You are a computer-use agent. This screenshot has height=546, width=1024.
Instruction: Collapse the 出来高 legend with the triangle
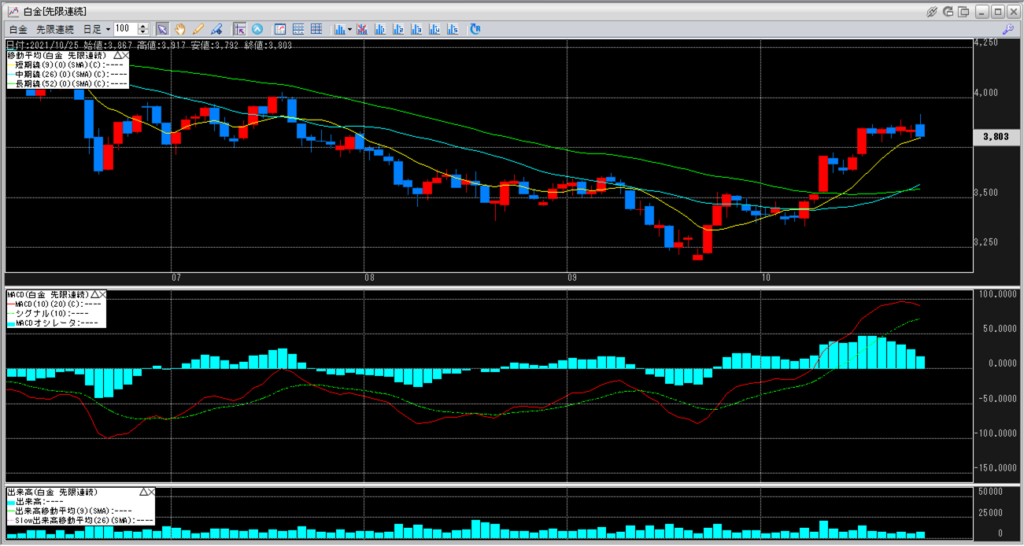coord(143,492)
